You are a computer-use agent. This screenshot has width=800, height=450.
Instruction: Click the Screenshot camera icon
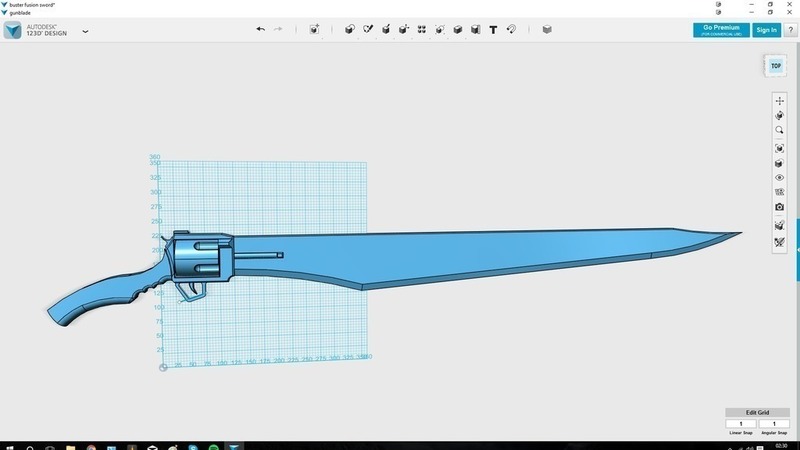pyautogui.click(x=779, y=207)
